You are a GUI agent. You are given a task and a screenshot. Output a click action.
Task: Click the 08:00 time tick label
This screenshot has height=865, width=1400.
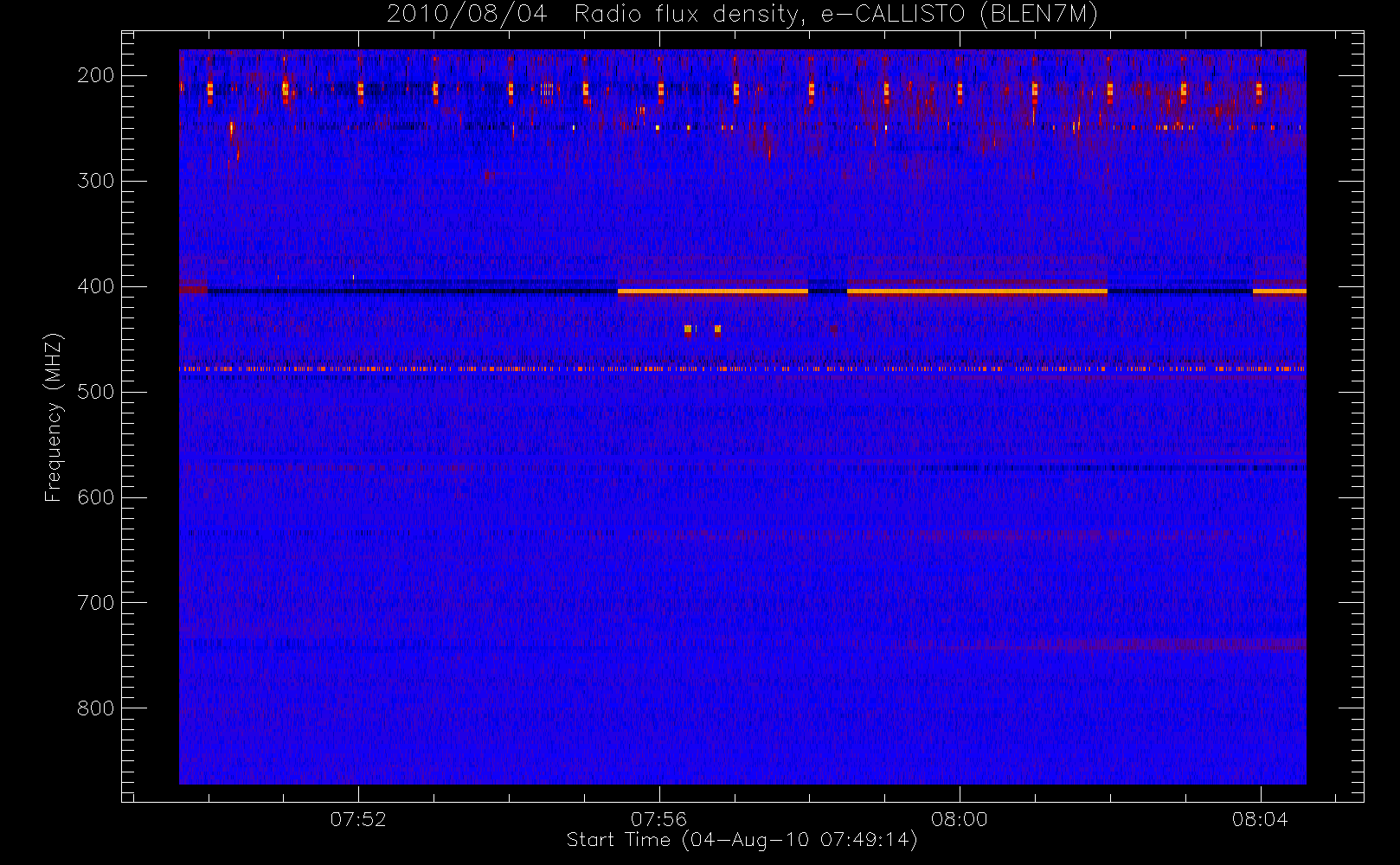pyautogui.click(x=960, y=819)
